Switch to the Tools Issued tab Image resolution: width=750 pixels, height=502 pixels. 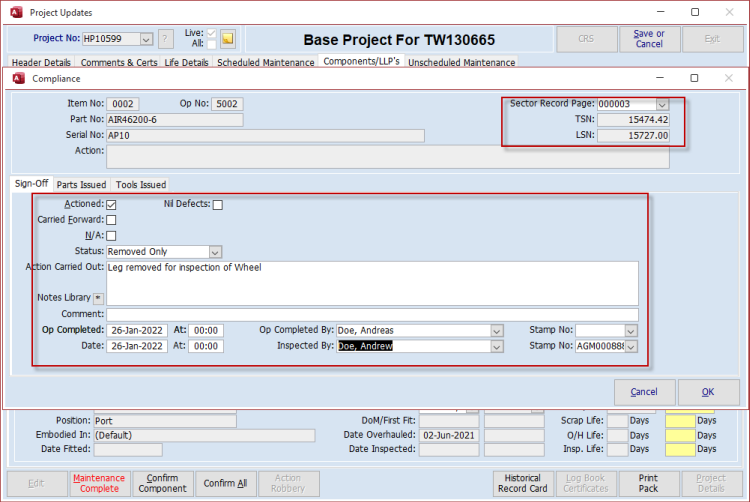[x=140, y=185]
